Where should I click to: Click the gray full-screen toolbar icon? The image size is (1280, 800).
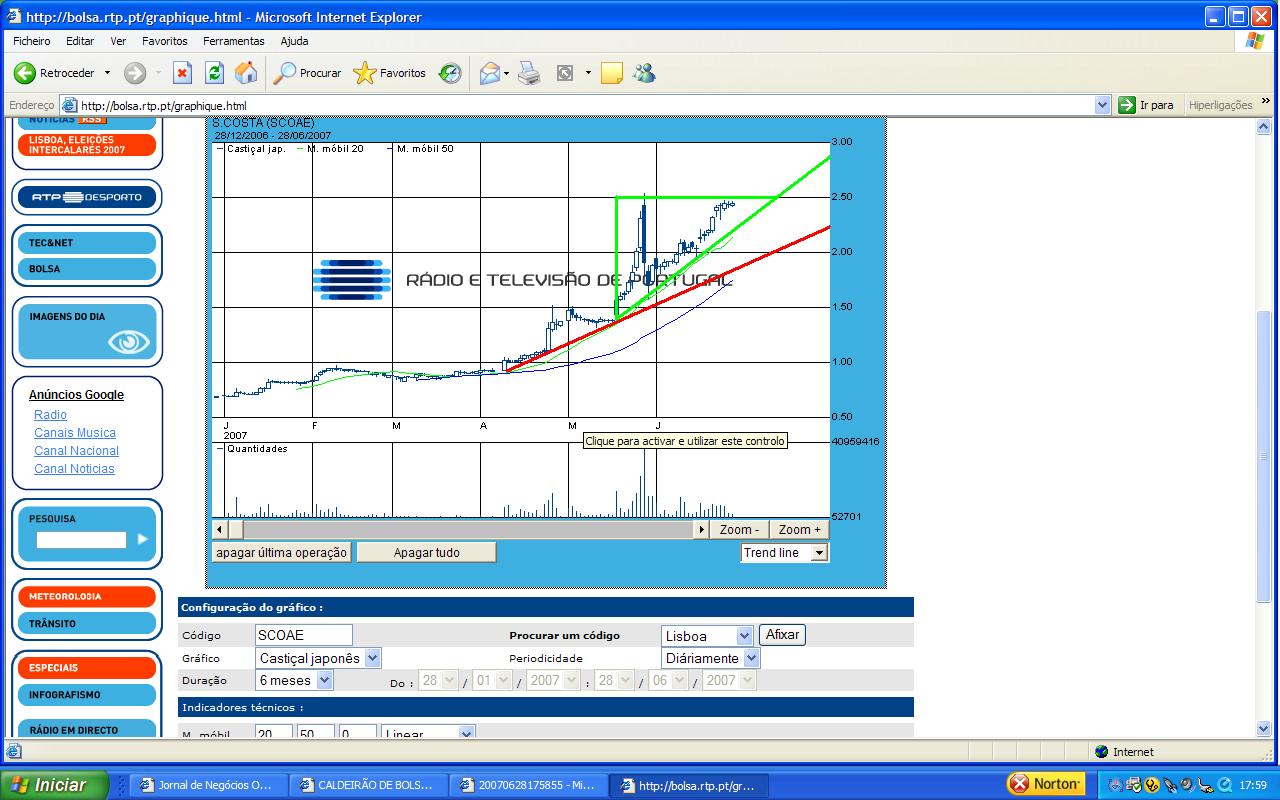(565, 73)
